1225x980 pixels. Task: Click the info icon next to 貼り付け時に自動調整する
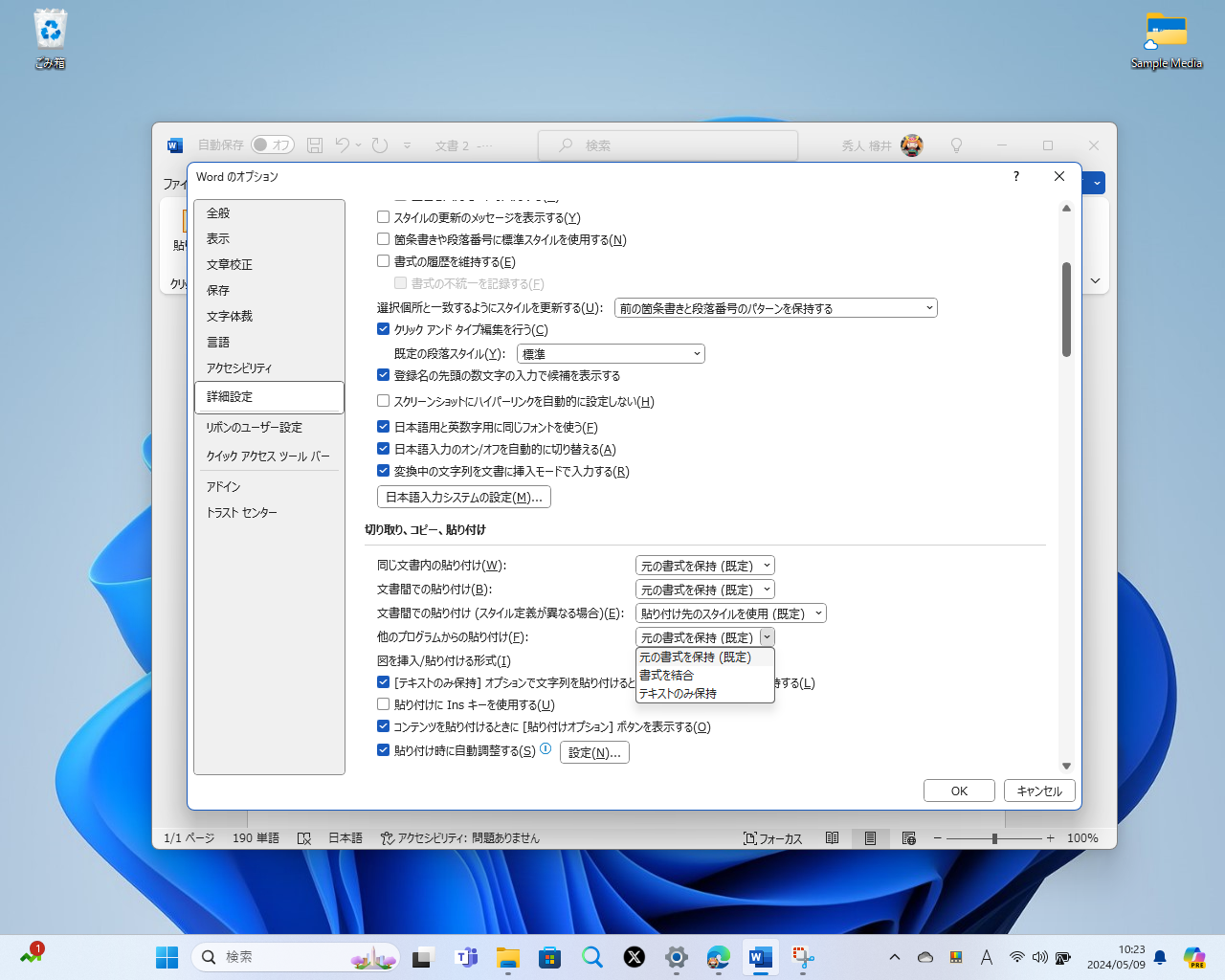pyautogui.click(x=546, y=749)
